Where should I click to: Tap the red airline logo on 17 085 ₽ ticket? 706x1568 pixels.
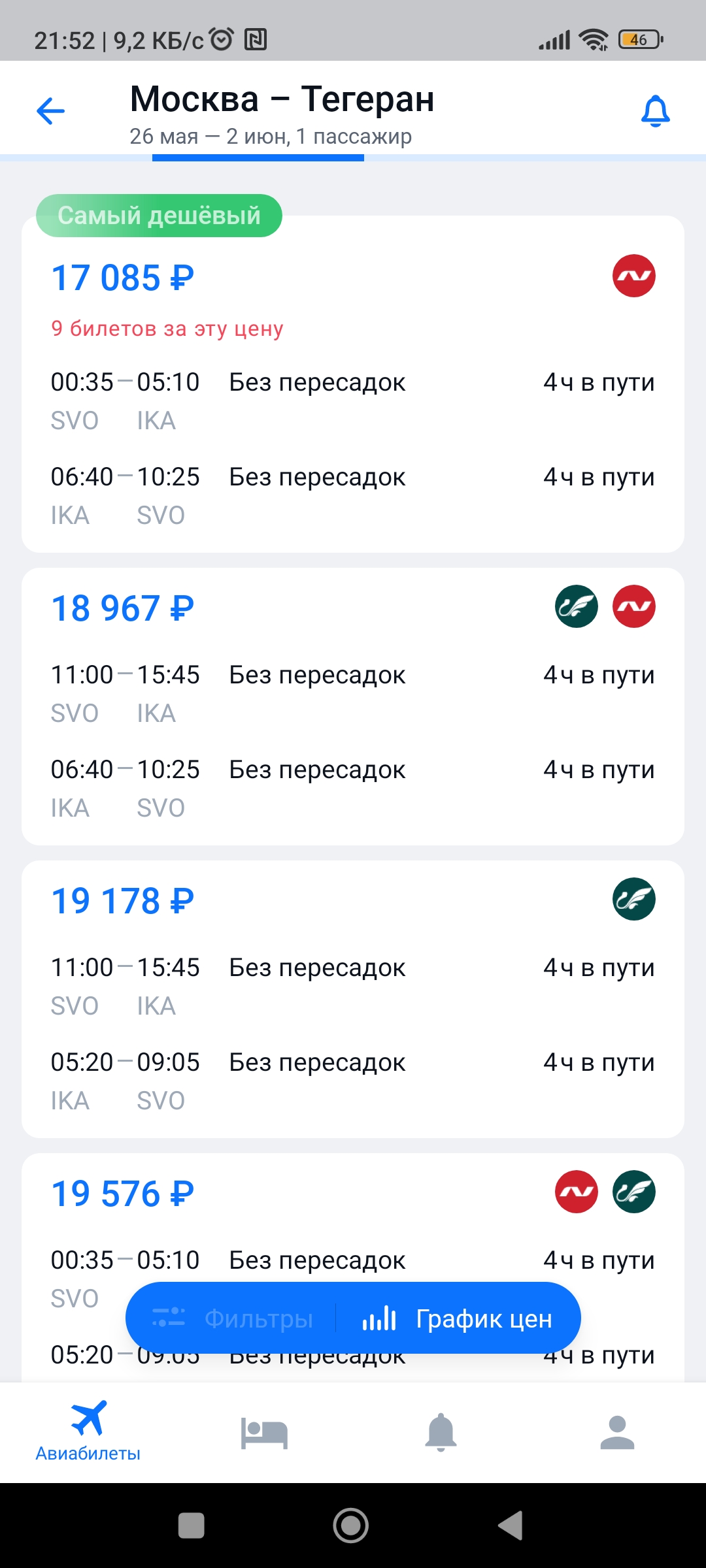(634, 276)
